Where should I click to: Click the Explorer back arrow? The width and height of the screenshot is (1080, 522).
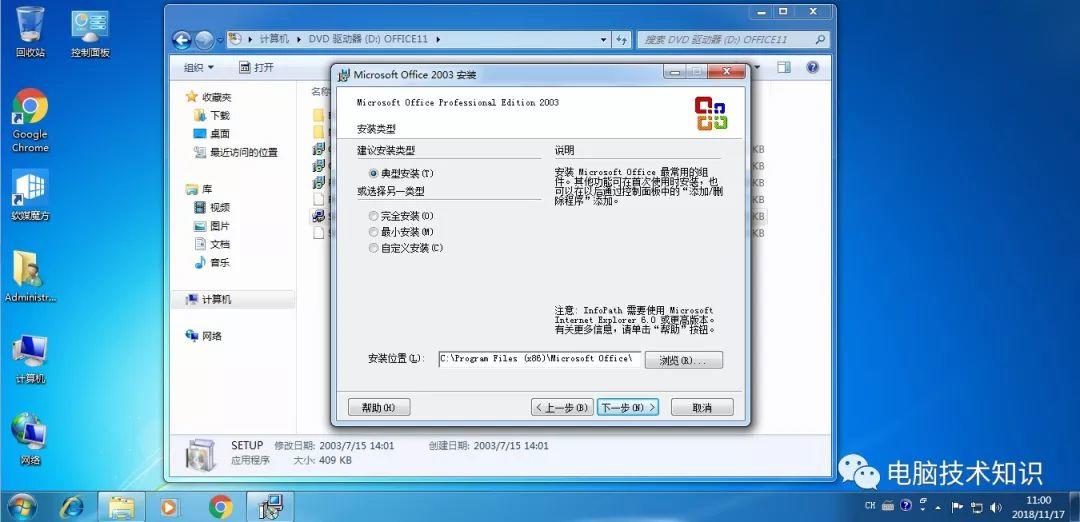point(182,40)
